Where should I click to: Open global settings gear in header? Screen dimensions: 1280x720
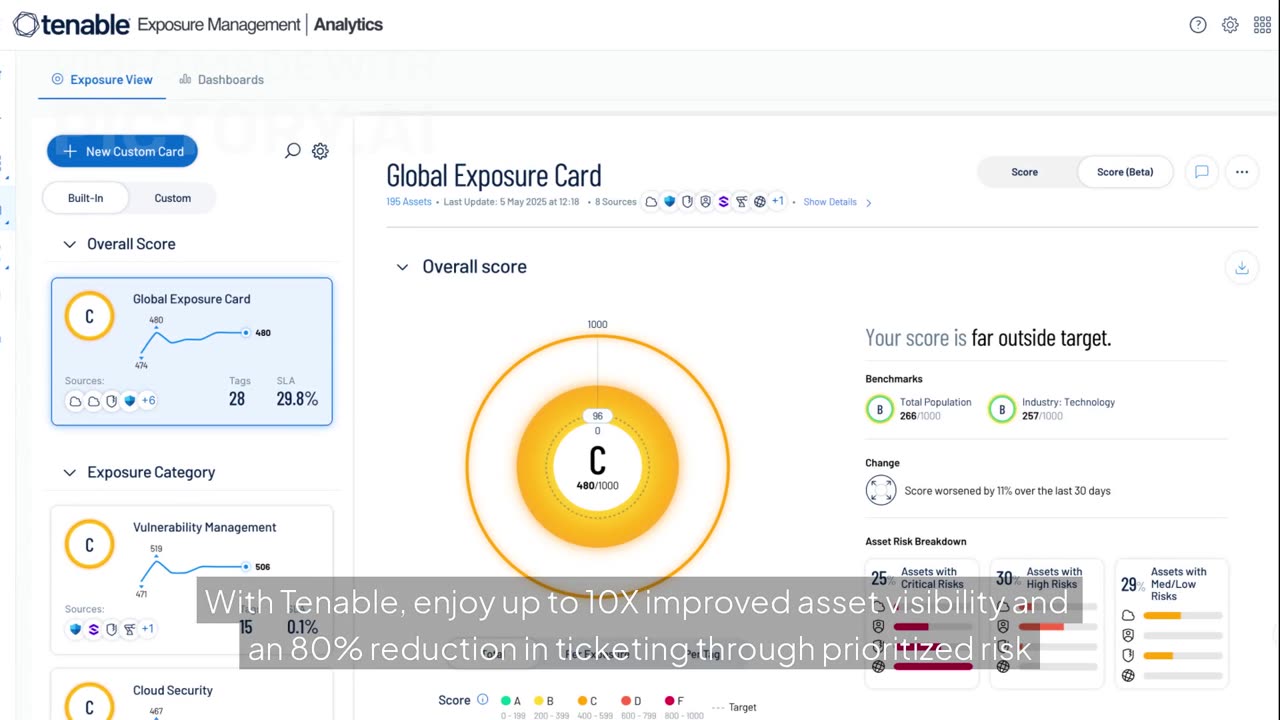click(x=1230, y=25)
